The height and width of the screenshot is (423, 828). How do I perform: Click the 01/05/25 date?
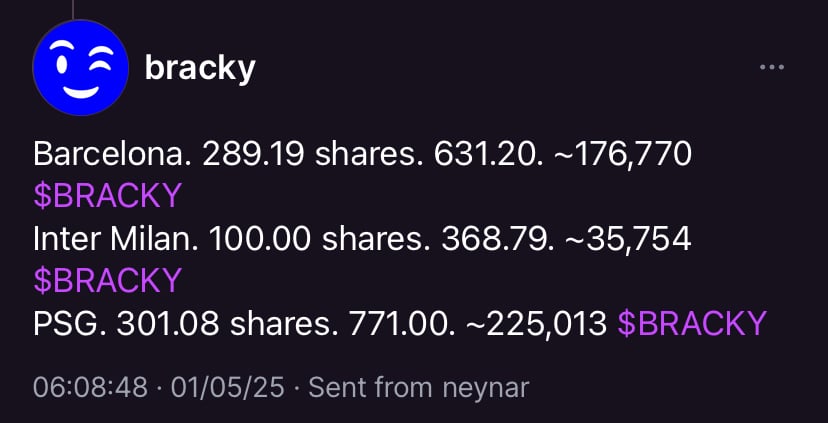pyautogui.click(x=228, y=388)
